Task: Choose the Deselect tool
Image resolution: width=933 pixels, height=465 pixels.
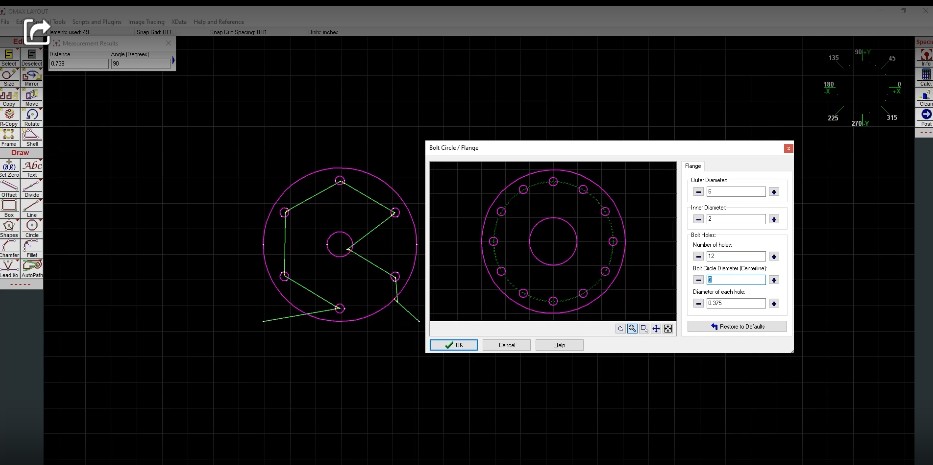Action: point(32,58)
